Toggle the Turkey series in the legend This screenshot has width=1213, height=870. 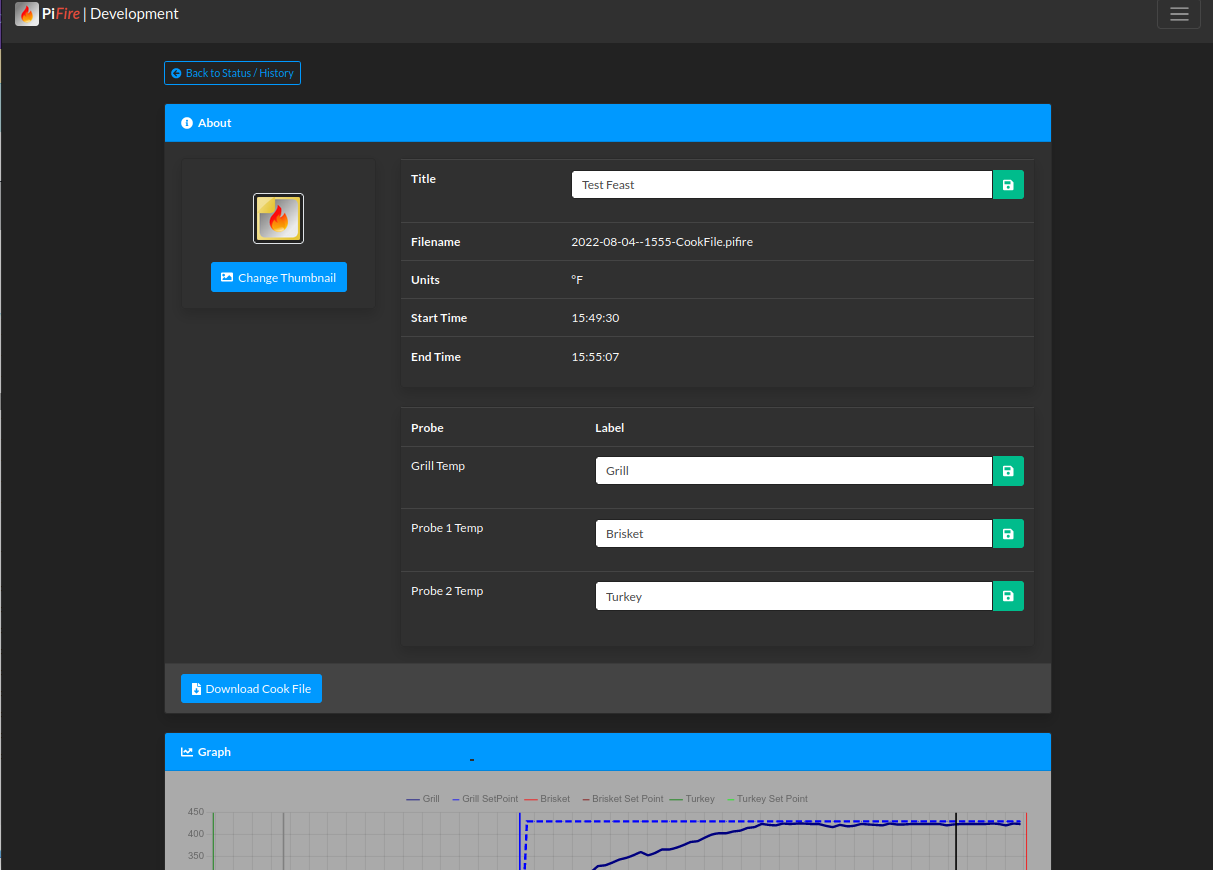[692, 799]
